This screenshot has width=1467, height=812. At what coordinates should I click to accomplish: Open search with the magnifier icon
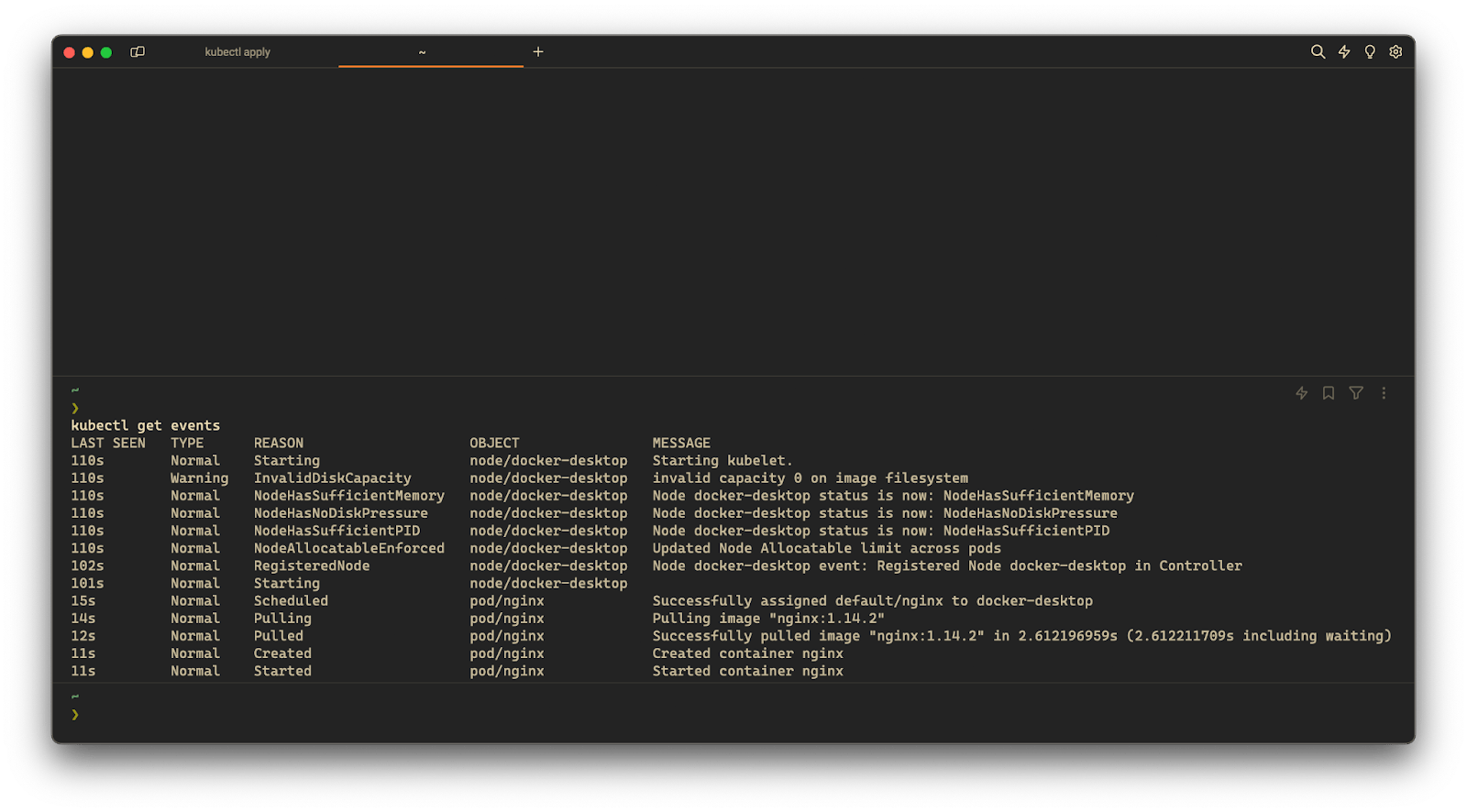[x=1318, y=52]
